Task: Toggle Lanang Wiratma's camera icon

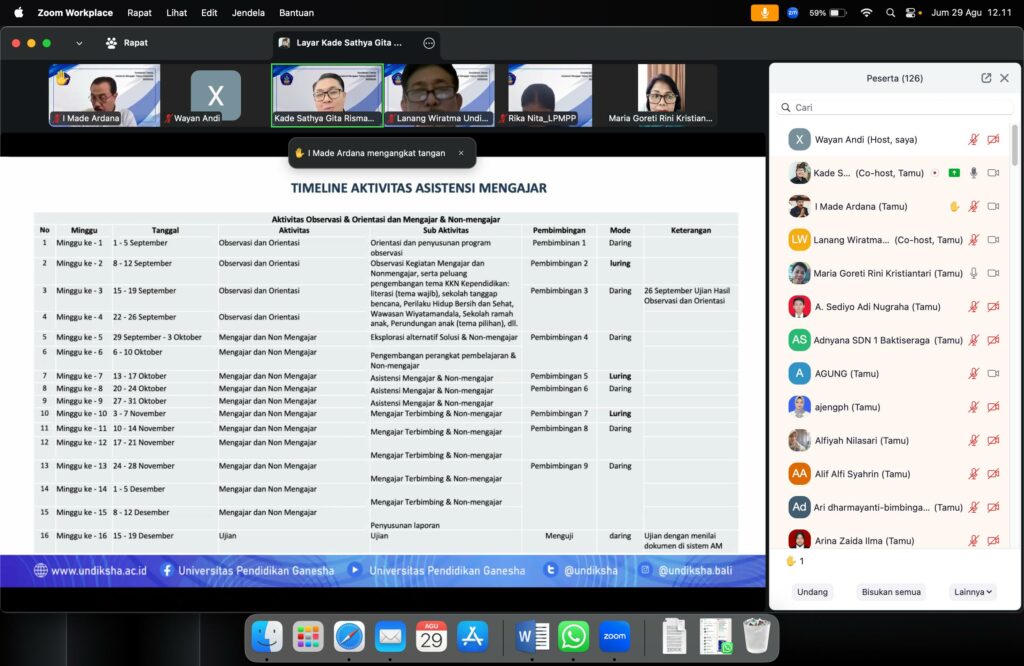Action: click(x=993, y=240)
